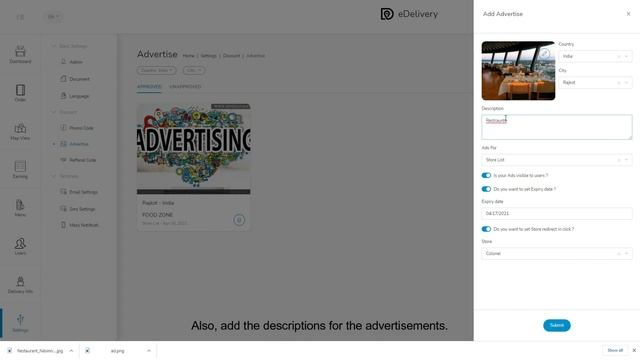Submit the Add Advertise form

pos(557,325)
